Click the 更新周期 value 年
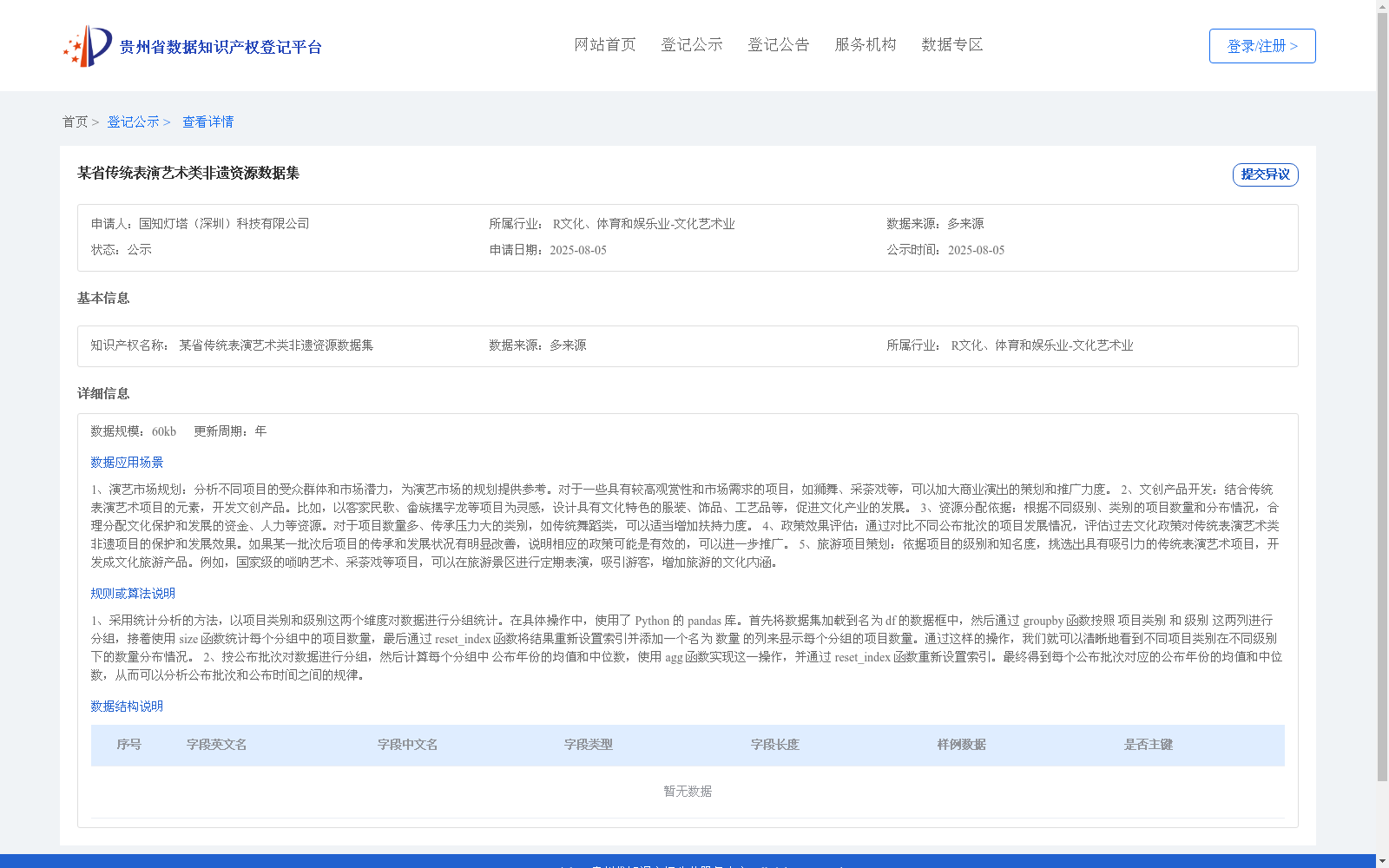 (260, 431)
